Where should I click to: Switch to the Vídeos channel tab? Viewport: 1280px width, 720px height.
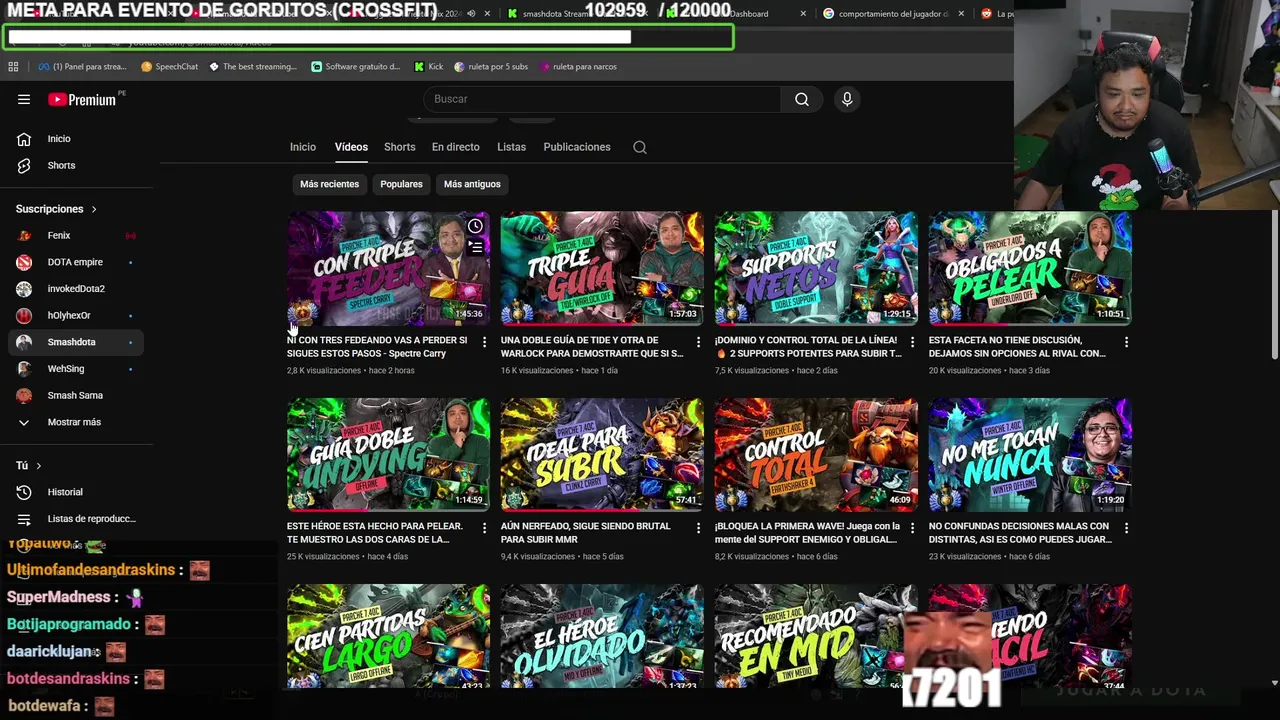(351, 147)
